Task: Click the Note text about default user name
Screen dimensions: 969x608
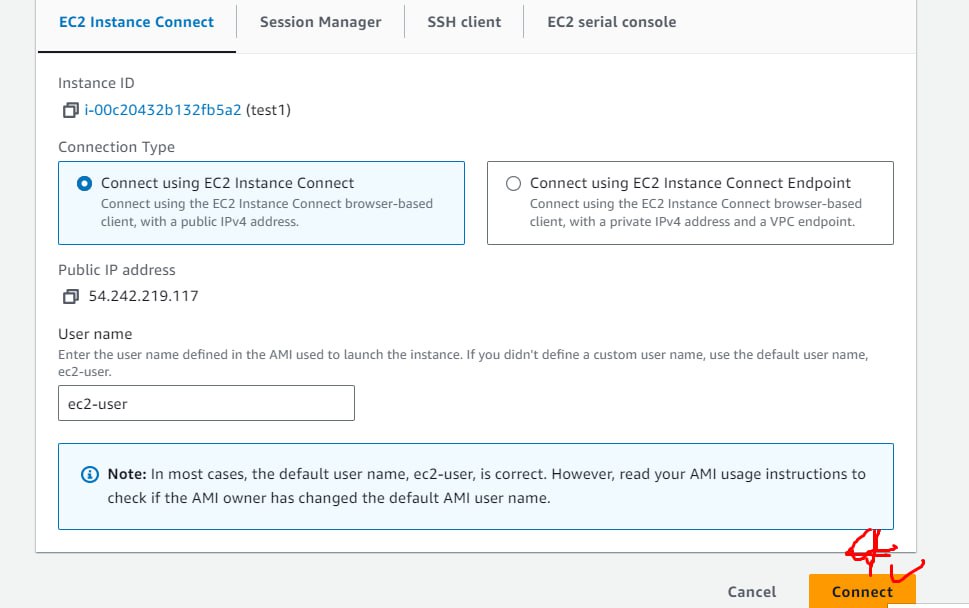Action: pos(486,486)
